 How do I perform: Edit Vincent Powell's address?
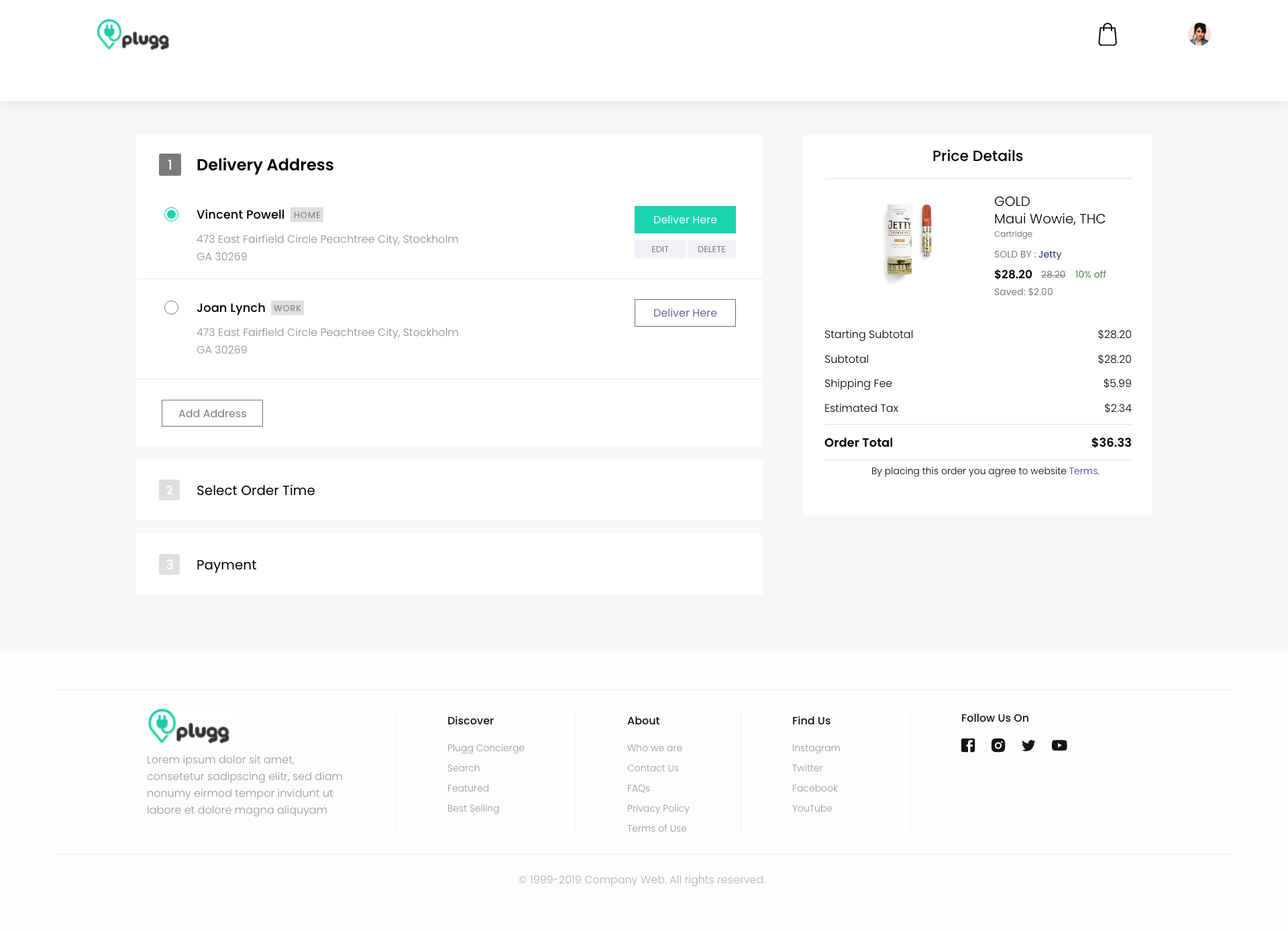(660, 249)
